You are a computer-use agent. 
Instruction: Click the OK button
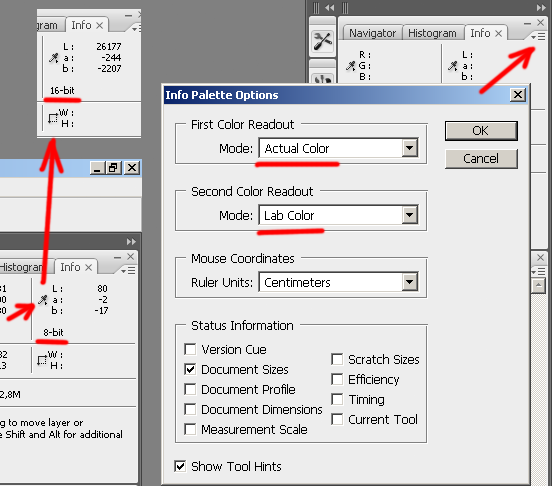pyautogui.click(x=481, y=131)
